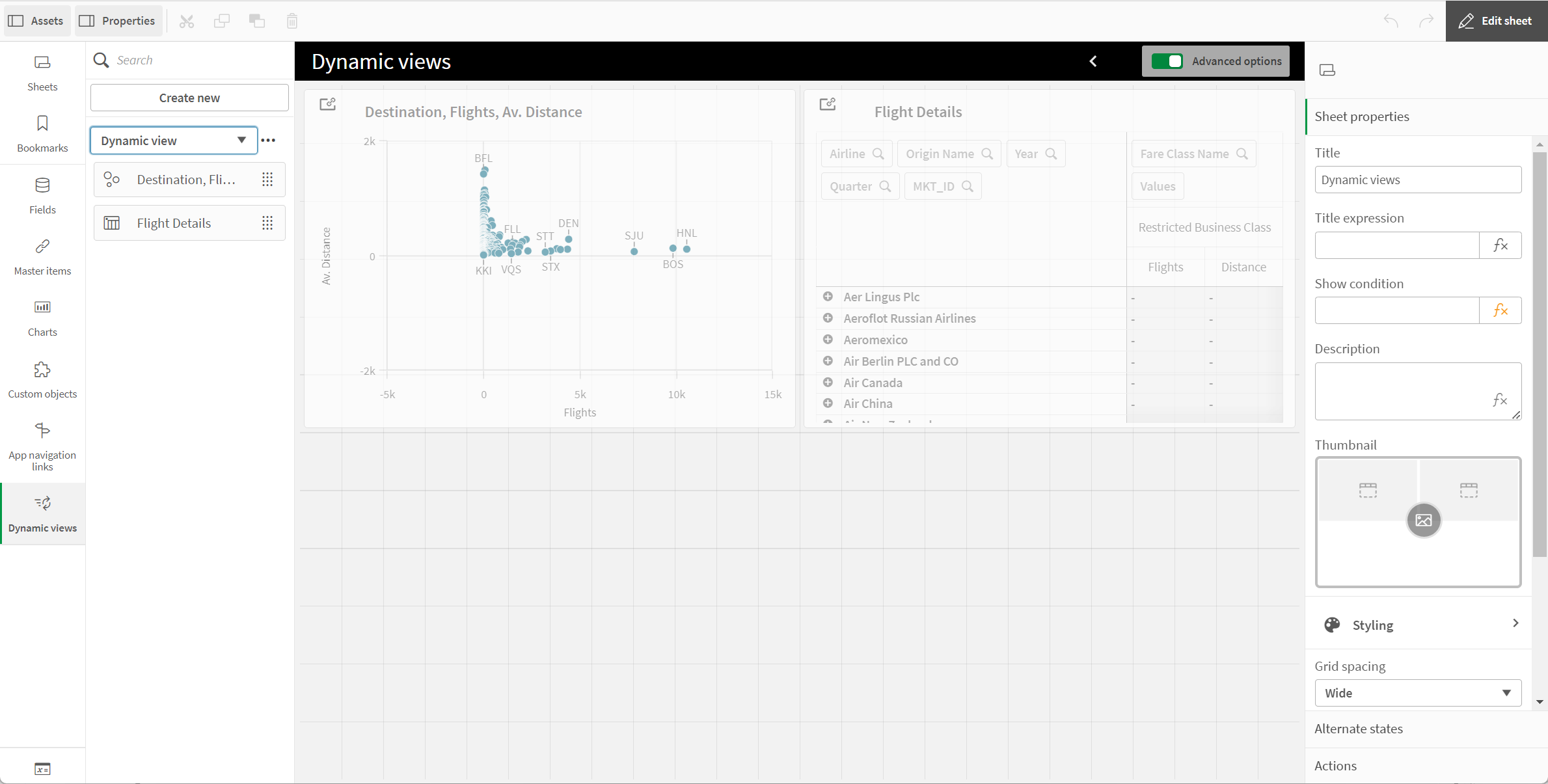
Task: Click the Sheets panel icon
Action: pos(42,62)
